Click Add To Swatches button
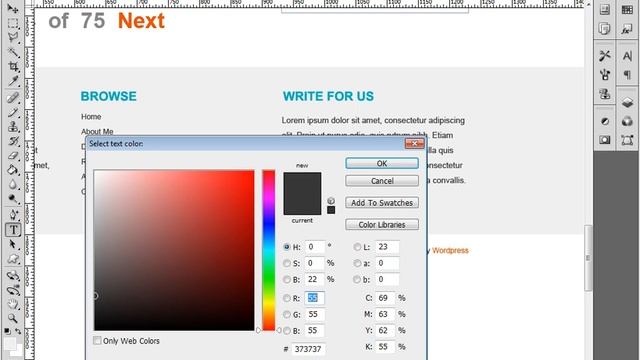The image size is (640, 360). pos(382,203)
